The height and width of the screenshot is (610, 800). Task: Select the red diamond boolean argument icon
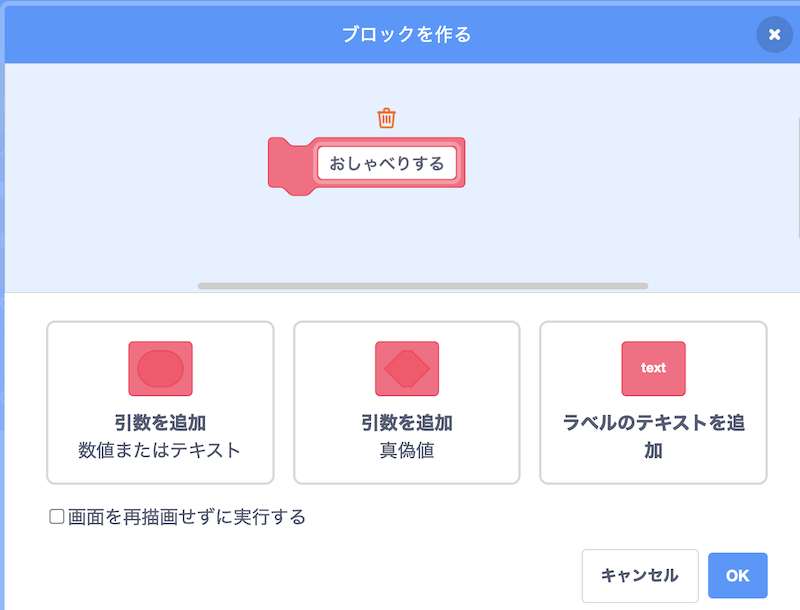pyautogui.click(x=406, y=368)
